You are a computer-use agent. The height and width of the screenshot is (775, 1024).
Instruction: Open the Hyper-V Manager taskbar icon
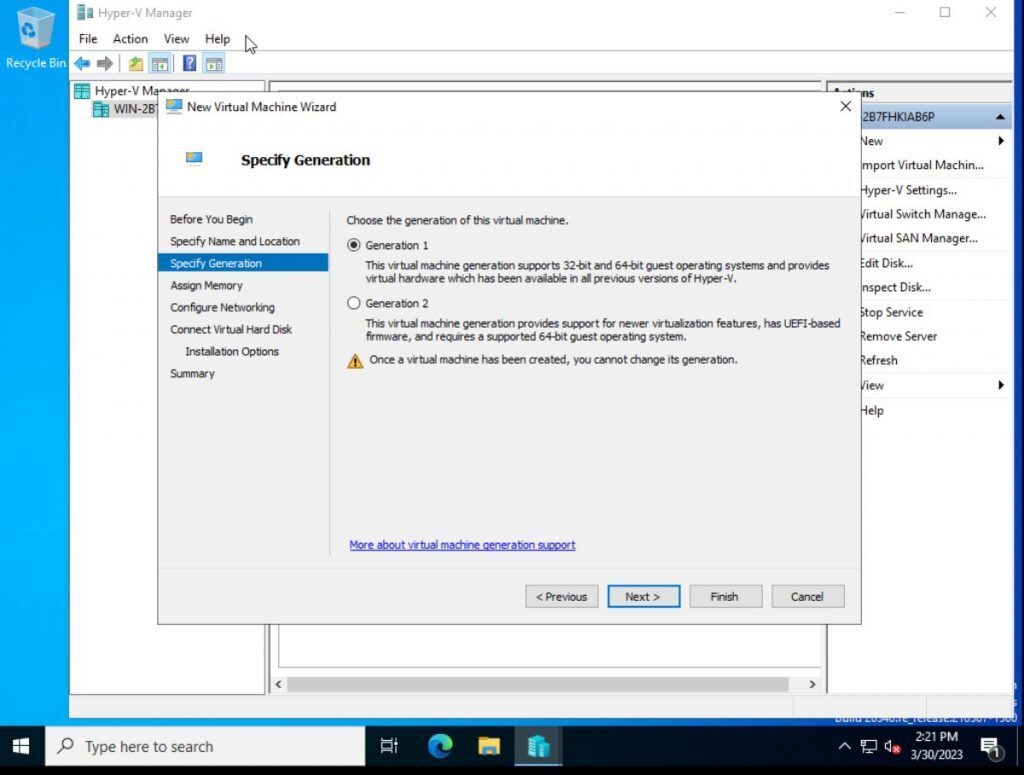[537, 745]
